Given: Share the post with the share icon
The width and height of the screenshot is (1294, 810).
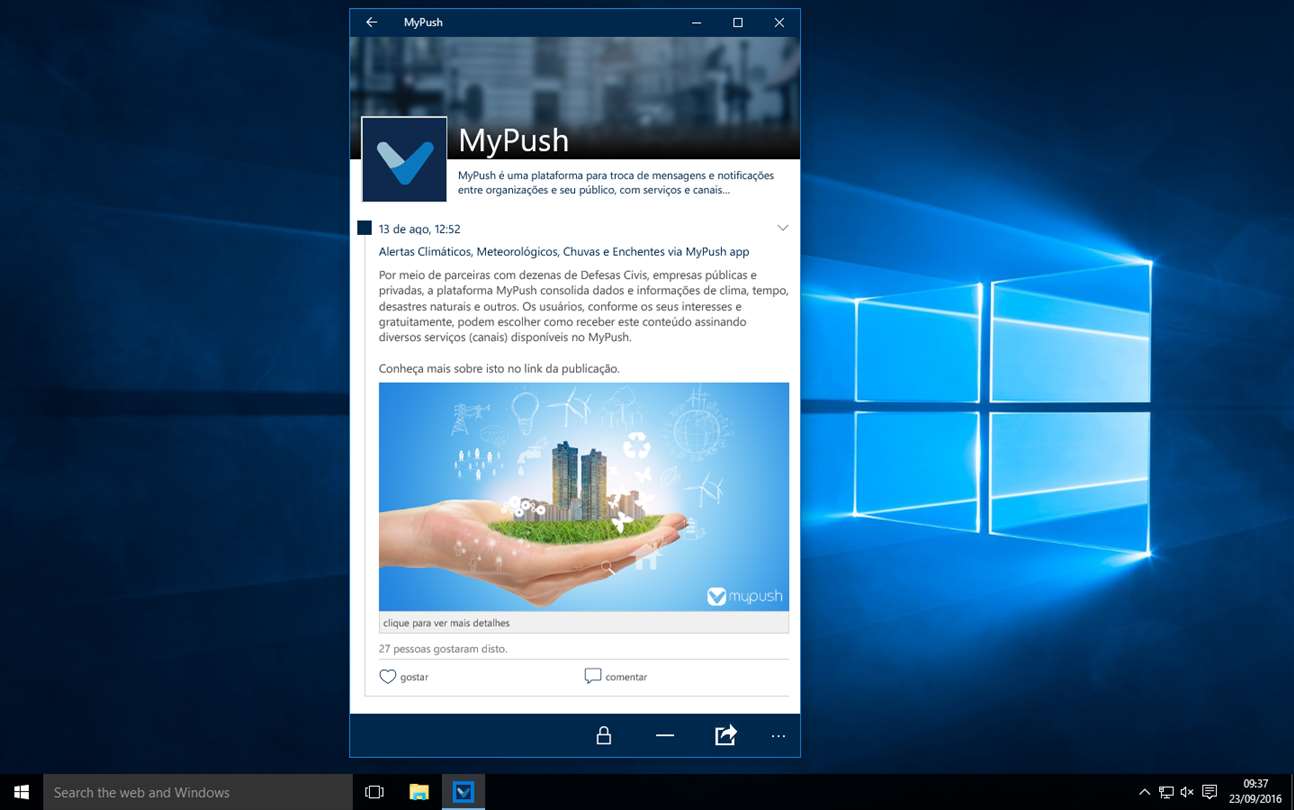Looking at the screenshot, I should tap(726, 735).
